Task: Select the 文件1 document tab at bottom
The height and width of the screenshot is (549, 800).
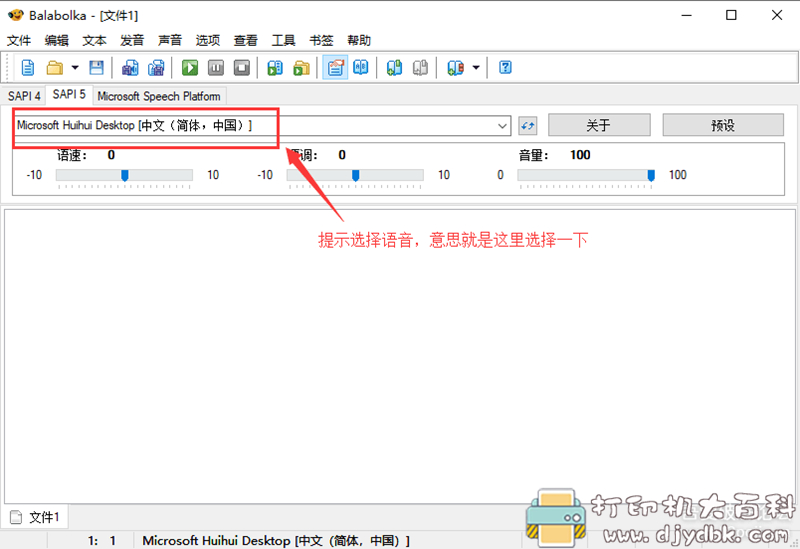Action: click(x=36, y=517)
